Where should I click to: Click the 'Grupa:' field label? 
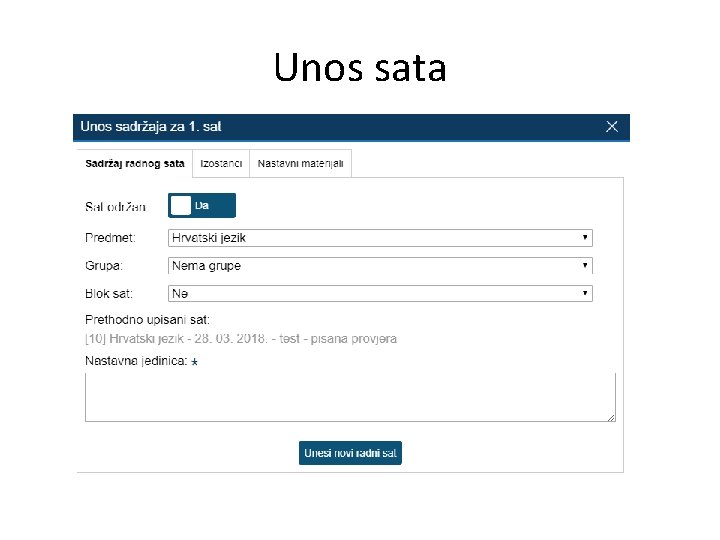click(x=104, y=266)
